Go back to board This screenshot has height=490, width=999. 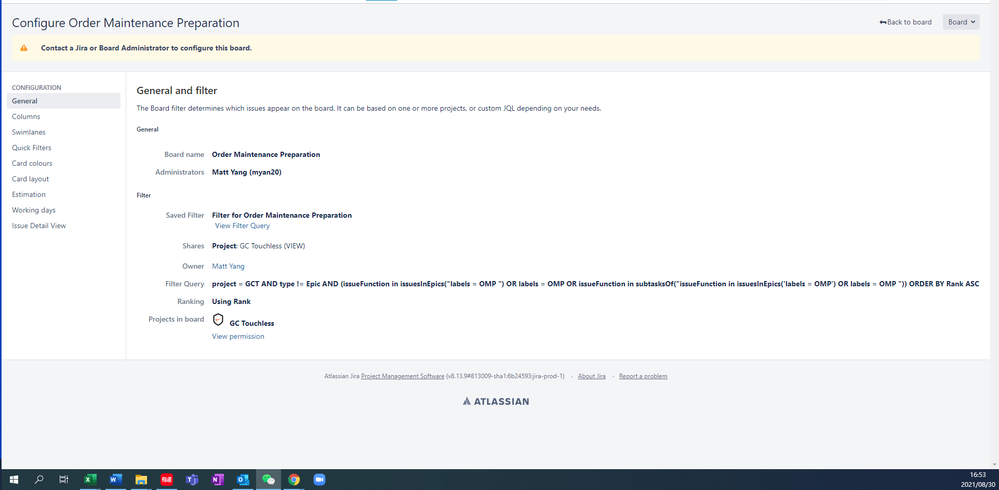coord(905,22)
